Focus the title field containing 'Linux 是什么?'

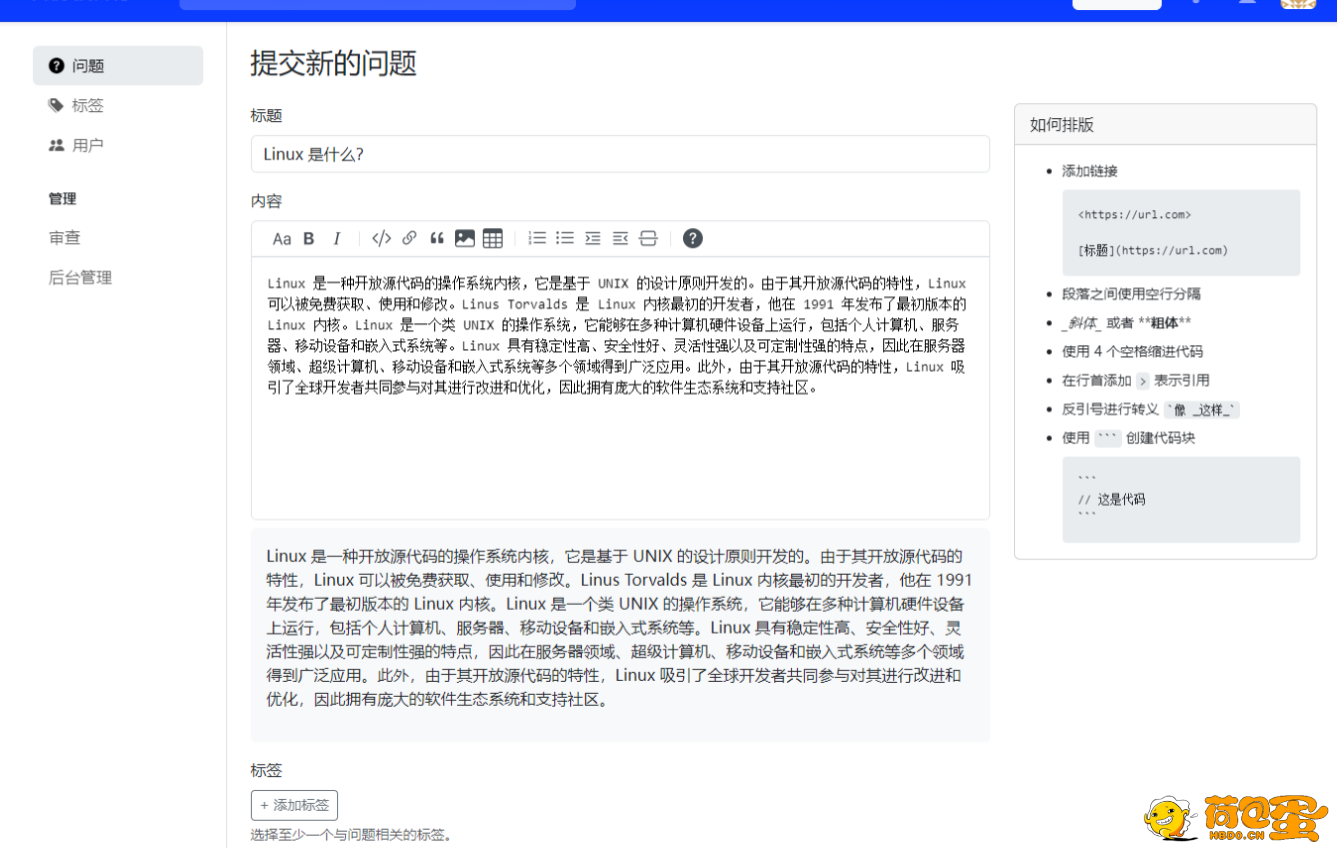620,154
